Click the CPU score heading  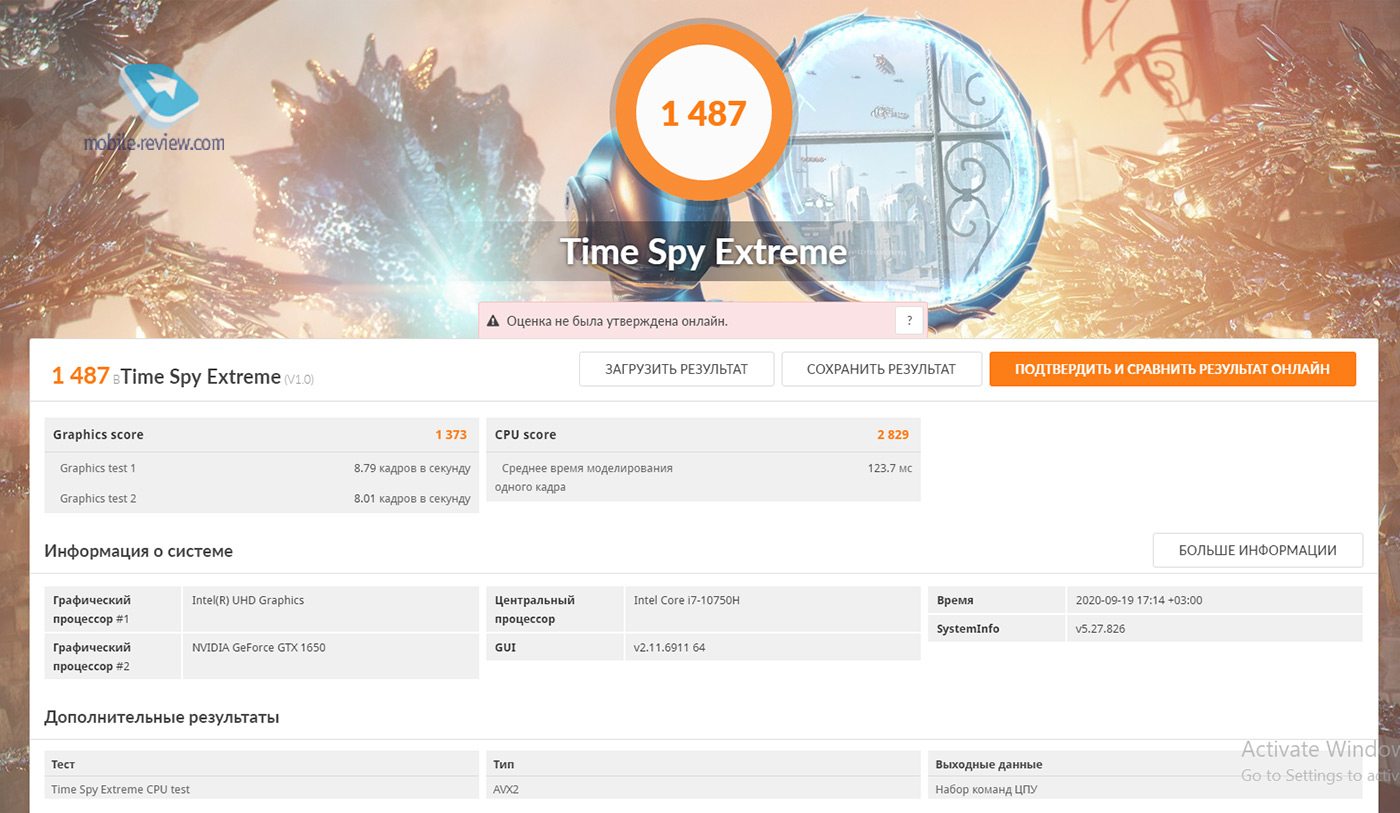click(x=525, y=435)
